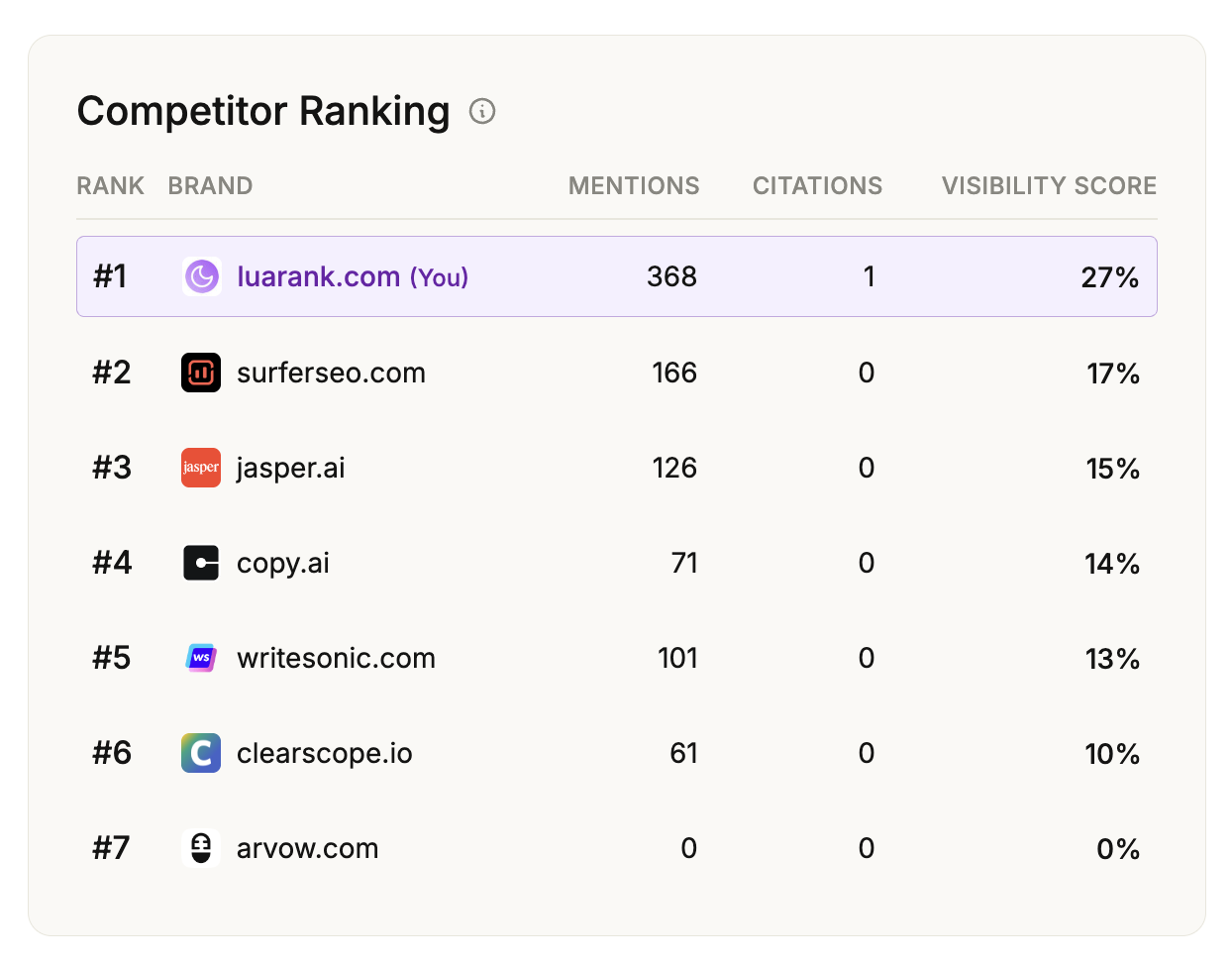Click the luarank.com brand favicon
Viewport: 1232px width, 965px height.
(x=201, y=277)
